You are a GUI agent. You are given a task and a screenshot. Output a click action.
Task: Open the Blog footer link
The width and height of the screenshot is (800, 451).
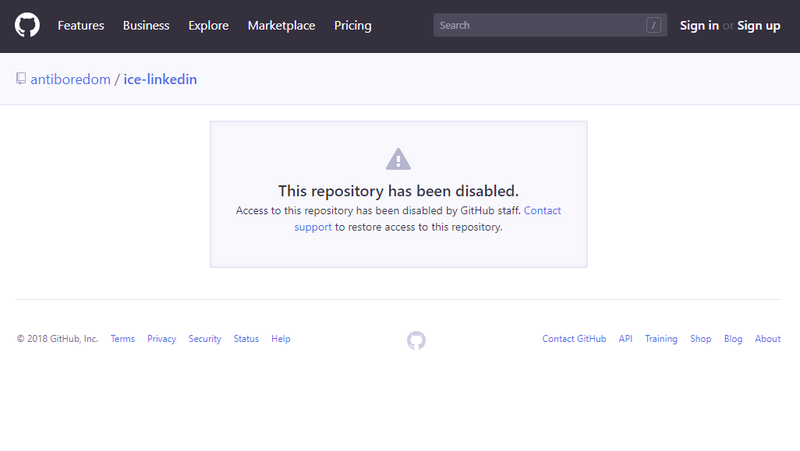[733, 339]
